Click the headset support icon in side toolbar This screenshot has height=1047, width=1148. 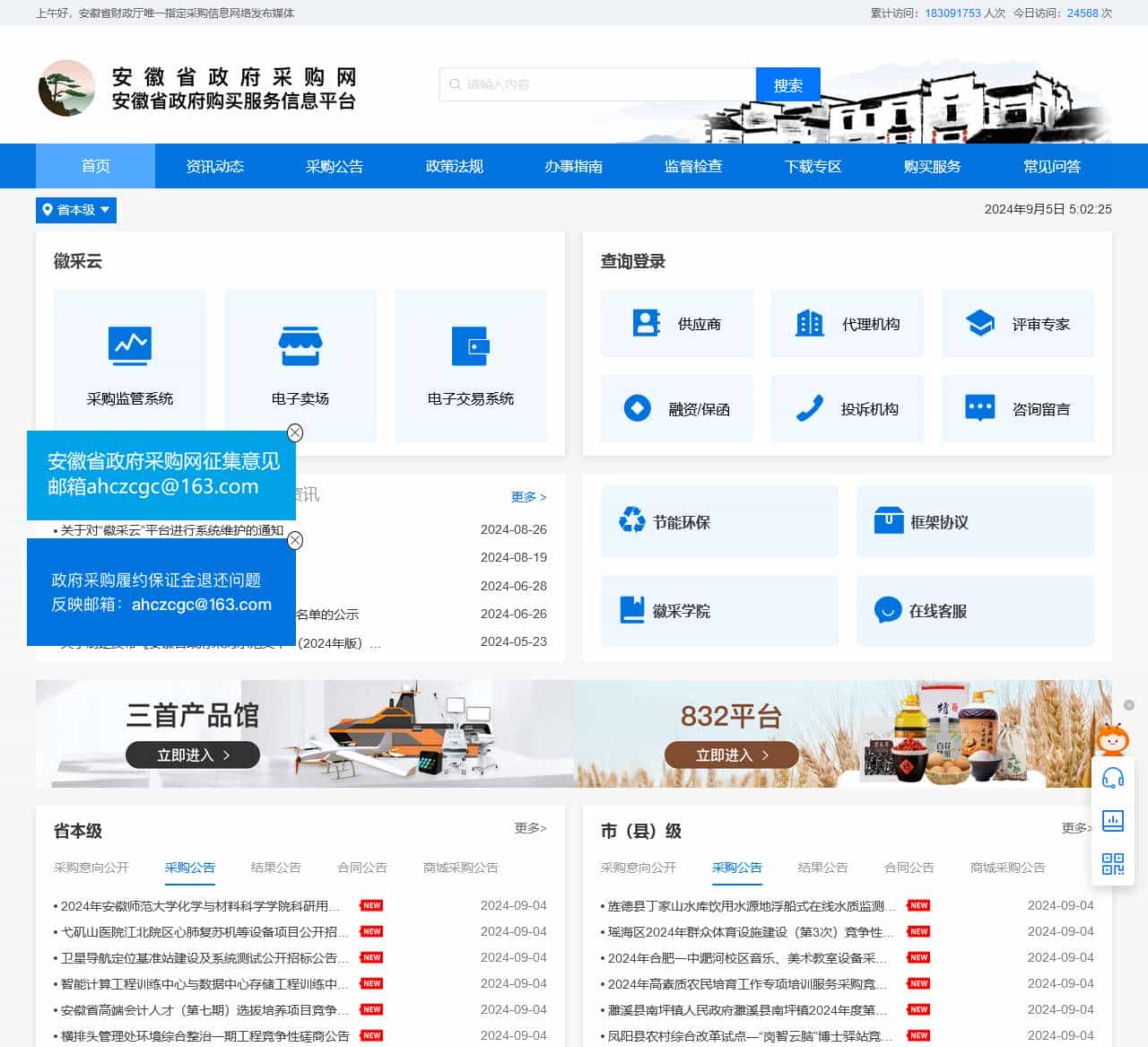[x=1113, y=777]
